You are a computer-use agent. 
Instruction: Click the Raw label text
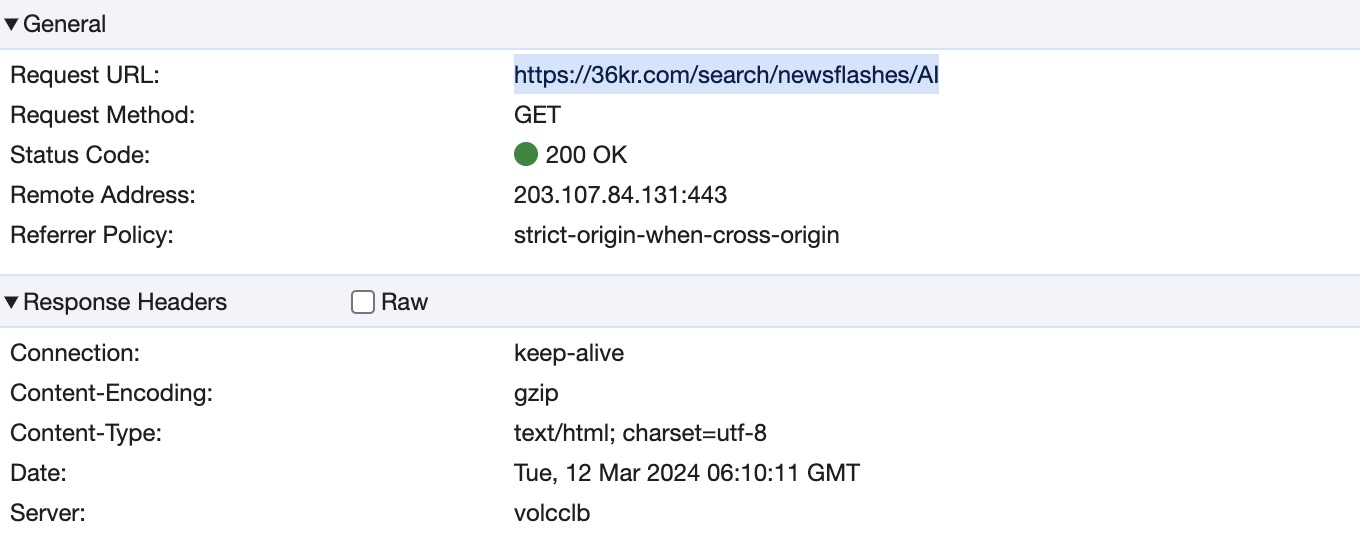pyautogui.click(x=404, y=302)
